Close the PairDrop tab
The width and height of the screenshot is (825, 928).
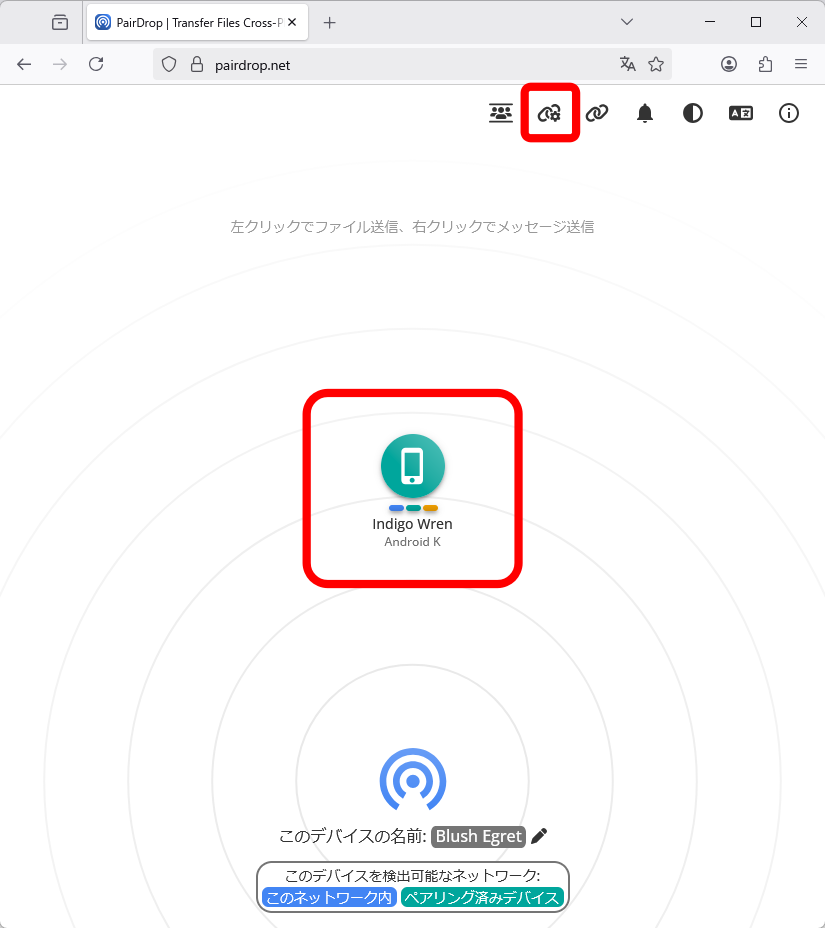292,22
